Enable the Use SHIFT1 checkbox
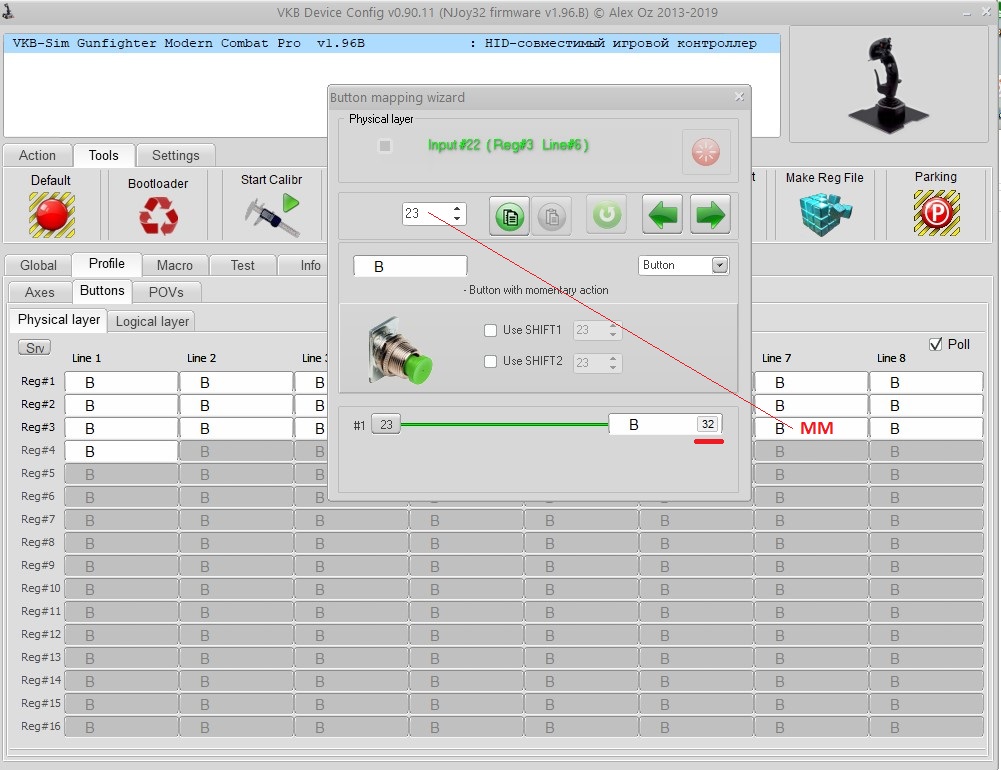The image size is (1001, 770). [x=490, y=331]
